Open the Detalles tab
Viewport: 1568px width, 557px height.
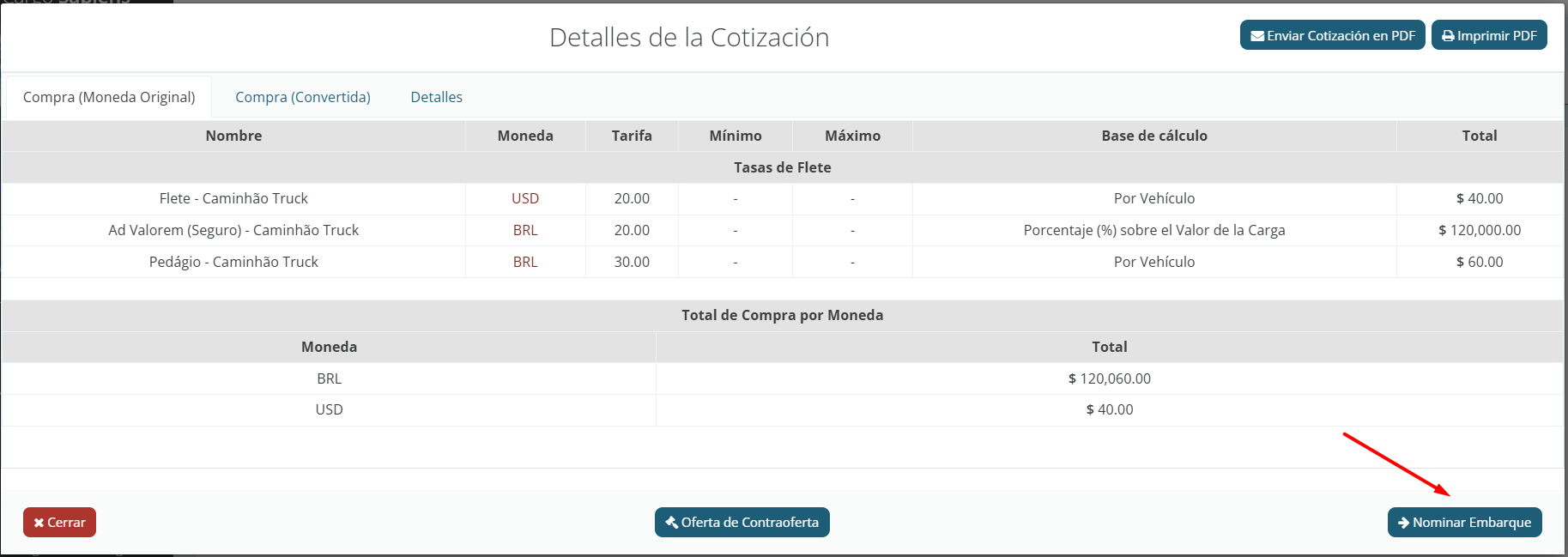coord(436,97)
